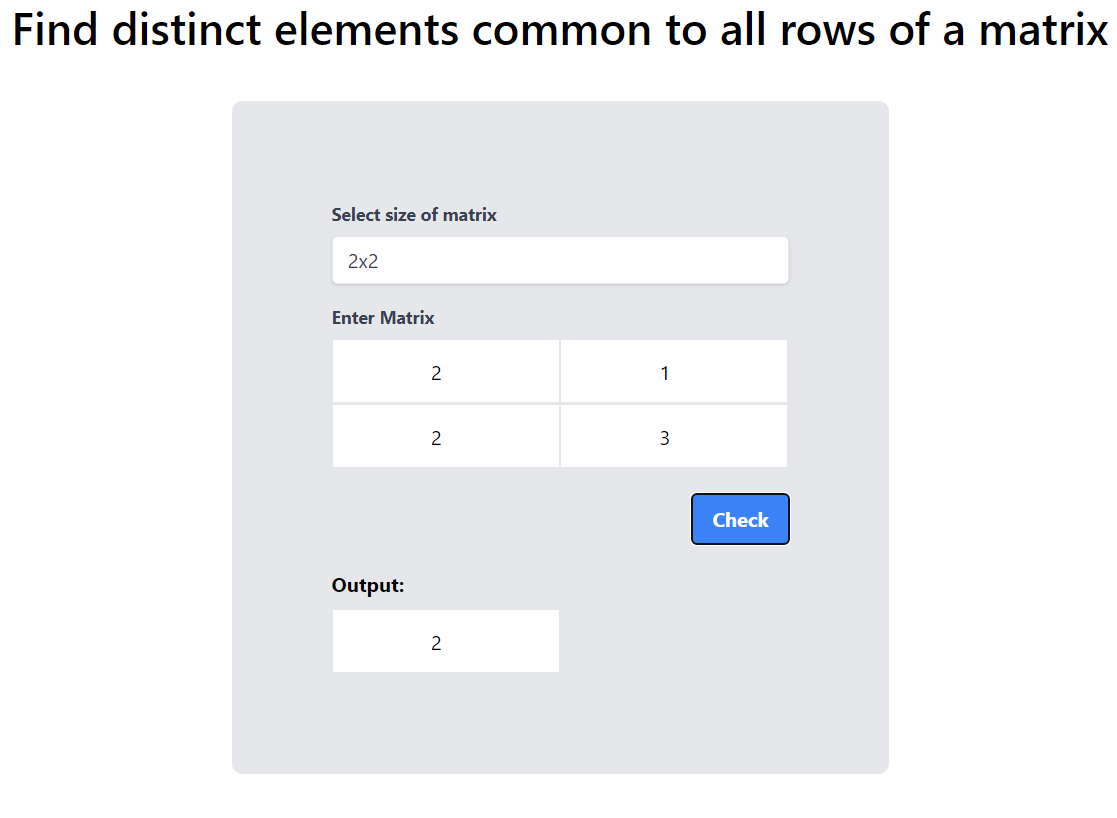
Task: Click the top-left matrix cell containing 2
Action: click(x=446, y=372)
